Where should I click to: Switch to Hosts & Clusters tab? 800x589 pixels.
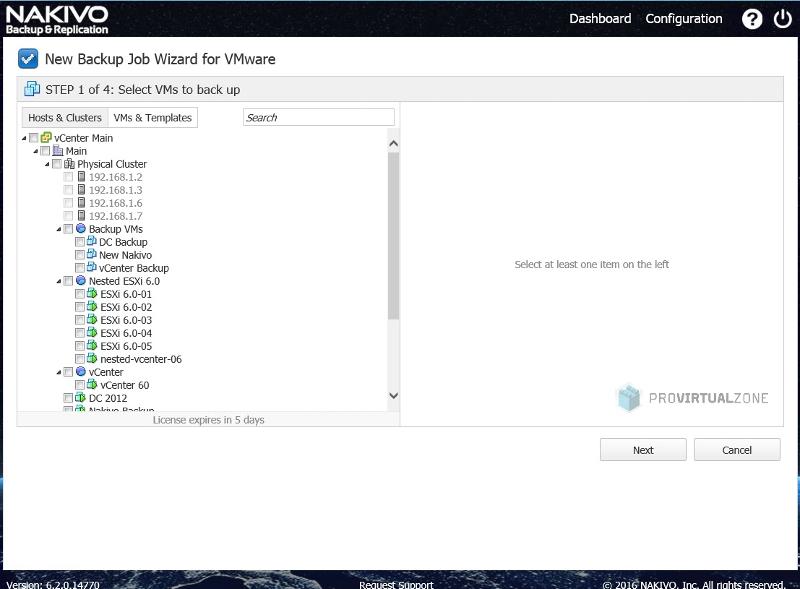coord(65,117)
